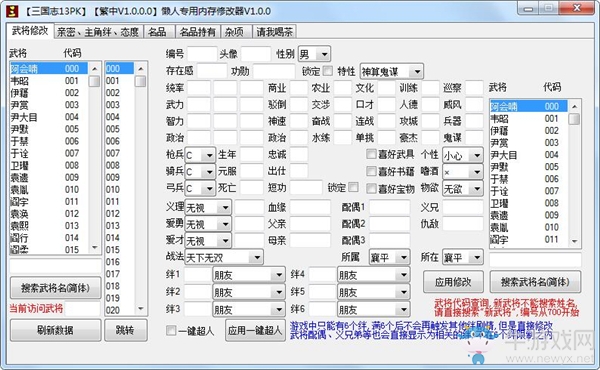Open the 性别 dropdown
Image resolution: width=600 pixels, height=370 pixels.
[x=314, y=54]
